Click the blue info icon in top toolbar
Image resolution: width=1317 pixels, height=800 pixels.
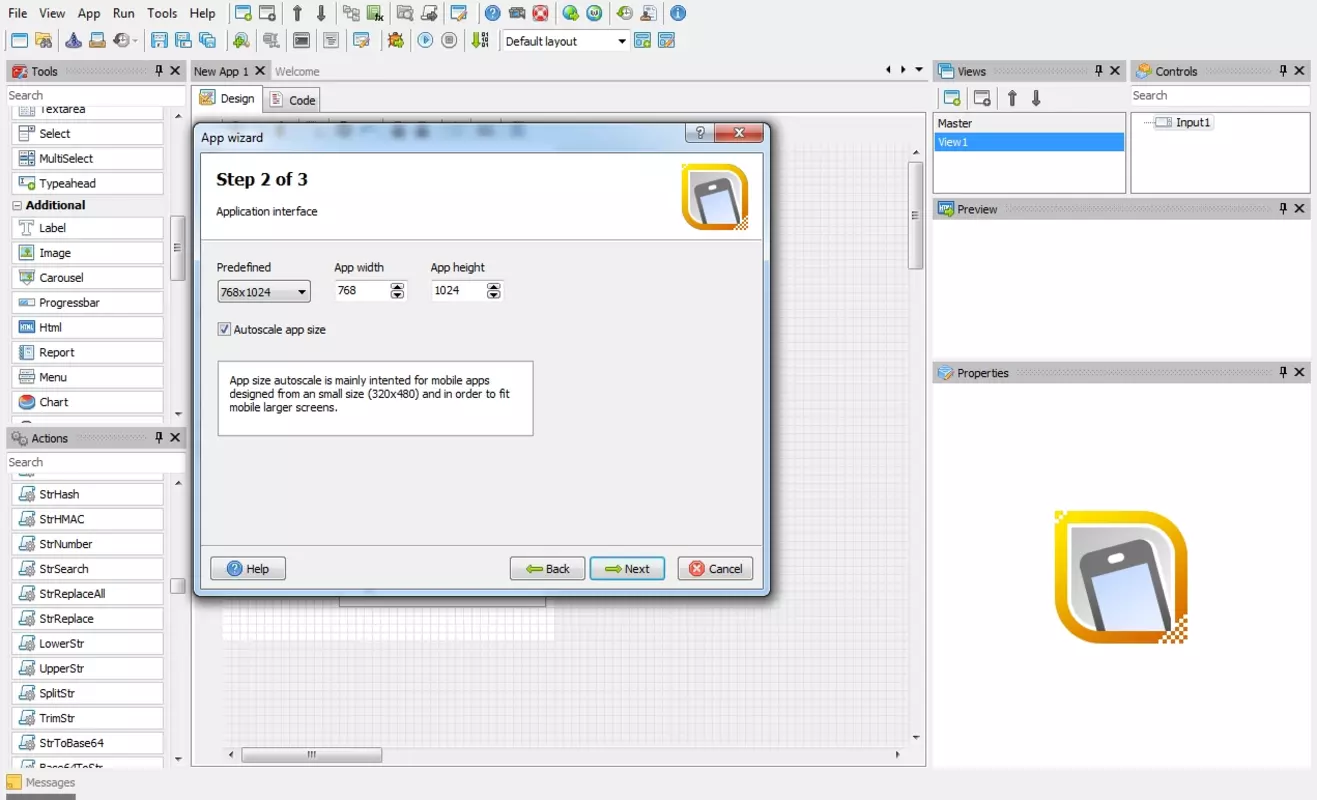tap(678, 13)
